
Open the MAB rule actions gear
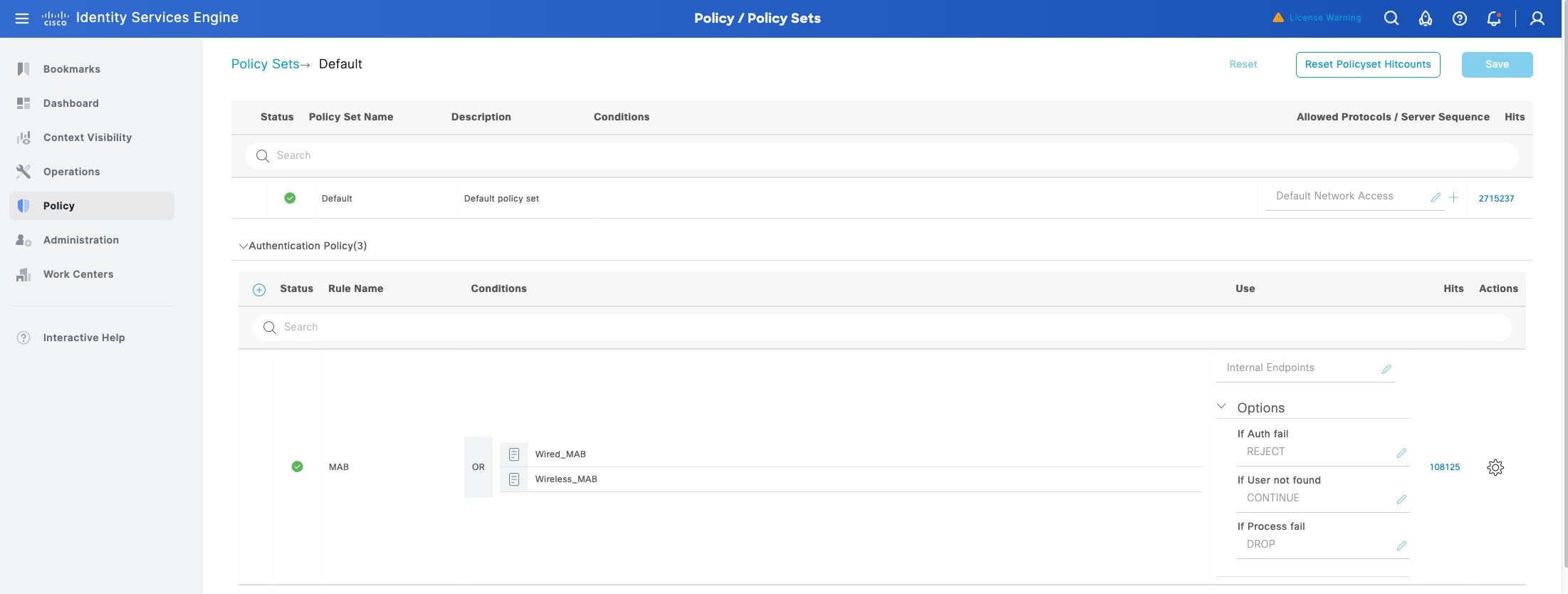coord(1495,467)
